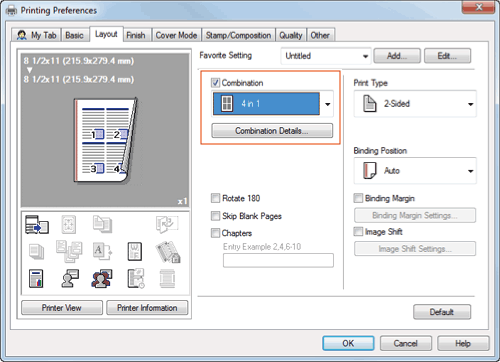Click the 4 in 1 grid layout icon
The width and height of the screenshot is (500, 362).
[x=227, y=103]
